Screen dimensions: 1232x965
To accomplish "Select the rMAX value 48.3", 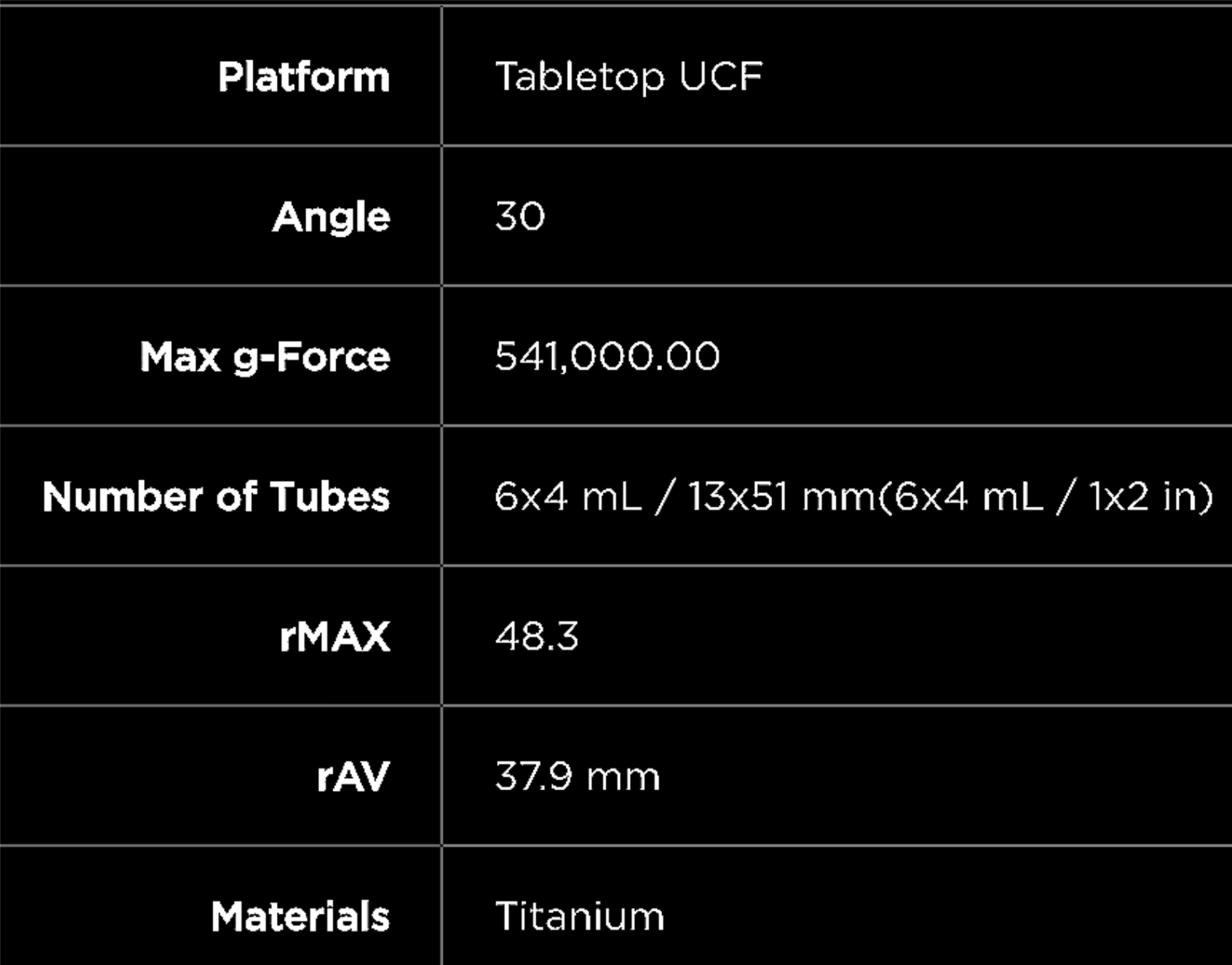I will click(x=537, y=636).
